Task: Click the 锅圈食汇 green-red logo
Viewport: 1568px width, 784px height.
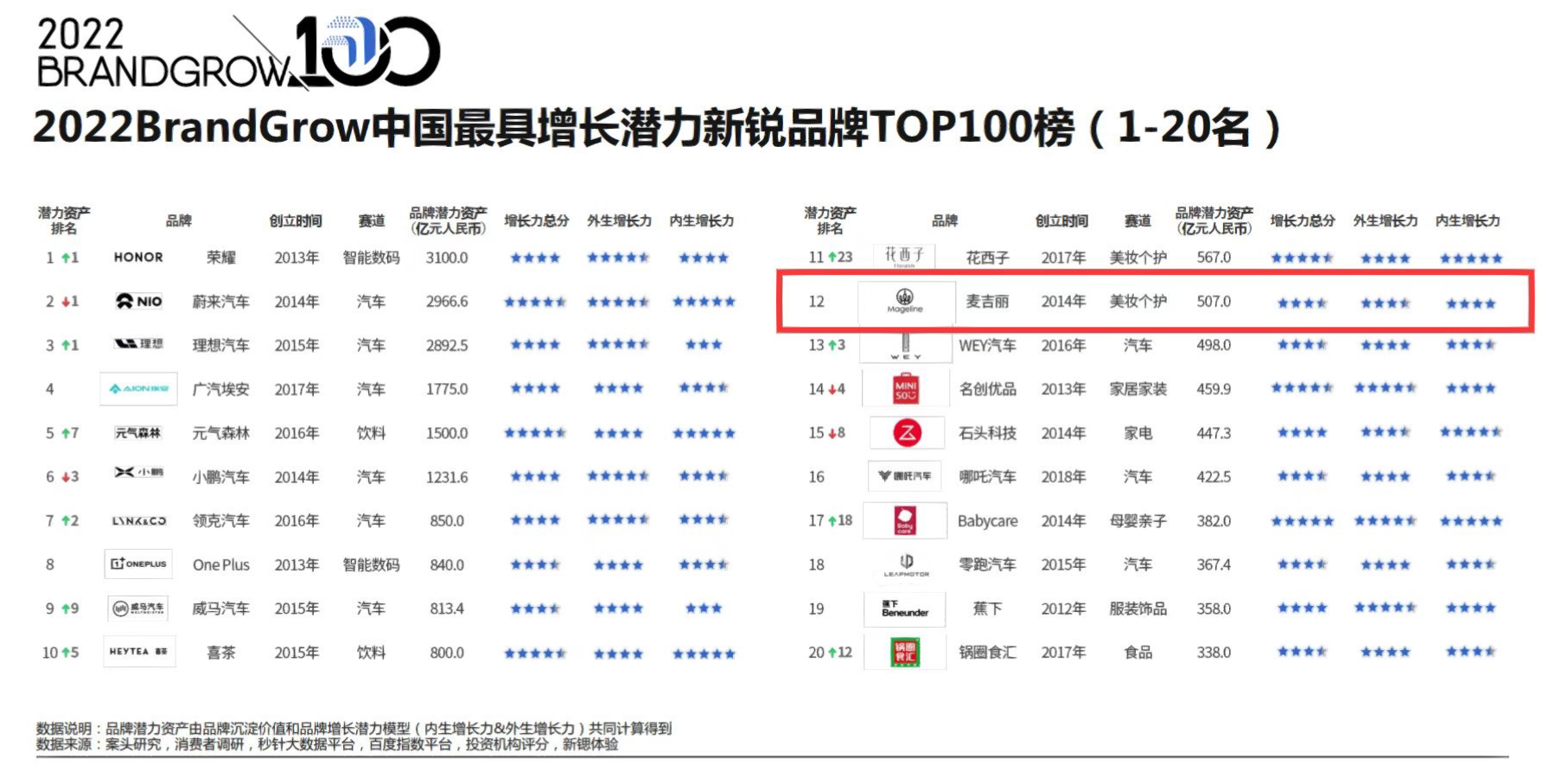Action: pos(906,652)
